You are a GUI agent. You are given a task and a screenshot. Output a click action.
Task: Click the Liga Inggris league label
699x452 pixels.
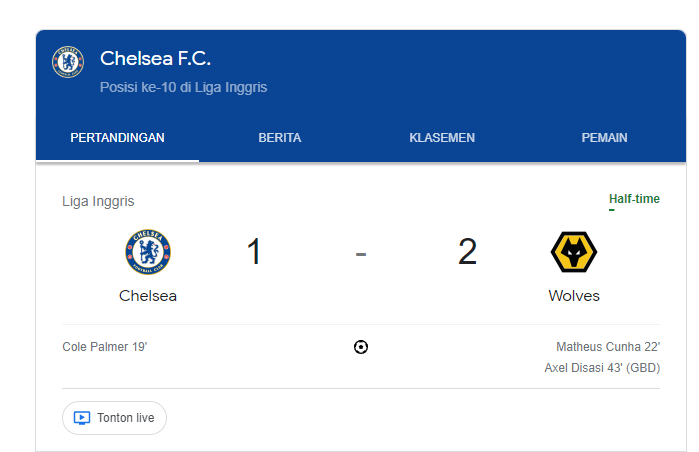click(98, 201)
